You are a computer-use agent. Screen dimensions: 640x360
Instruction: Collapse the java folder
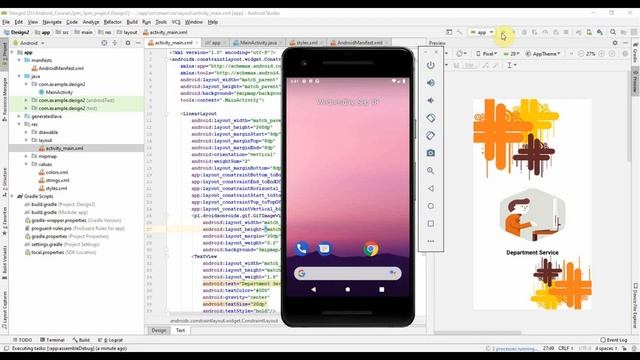click(x=19, y=76)
